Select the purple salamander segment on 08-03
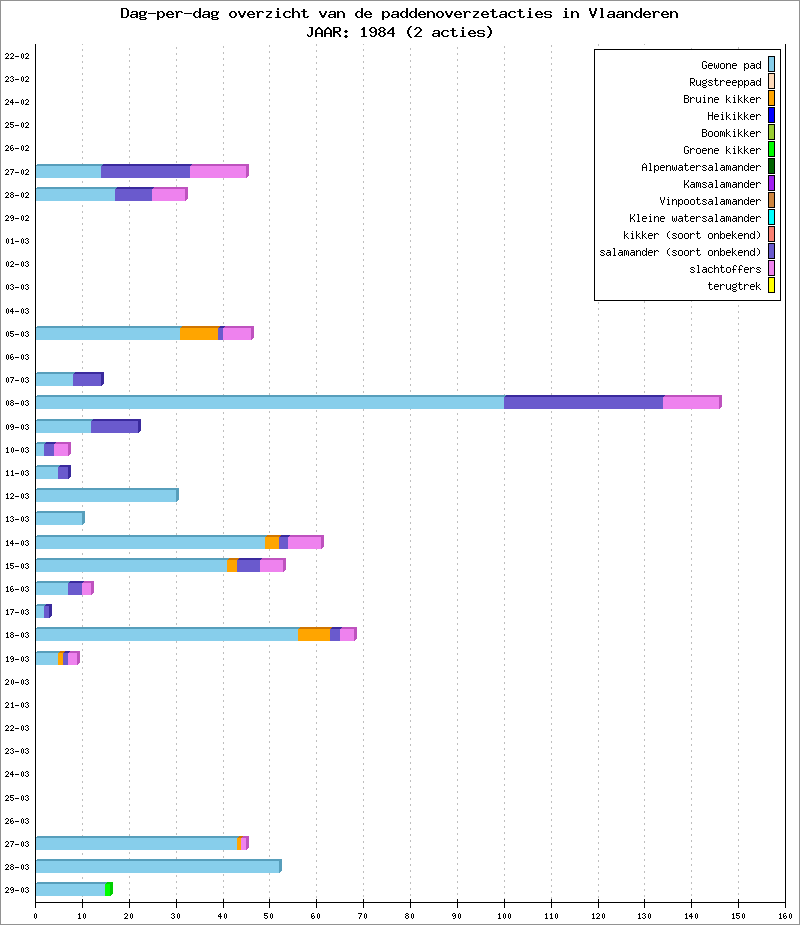 pos(583,403)
